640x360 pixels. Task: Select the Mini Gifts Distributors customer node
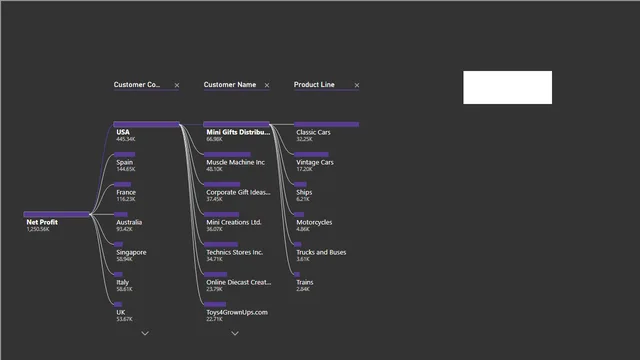tap(236, 131)
